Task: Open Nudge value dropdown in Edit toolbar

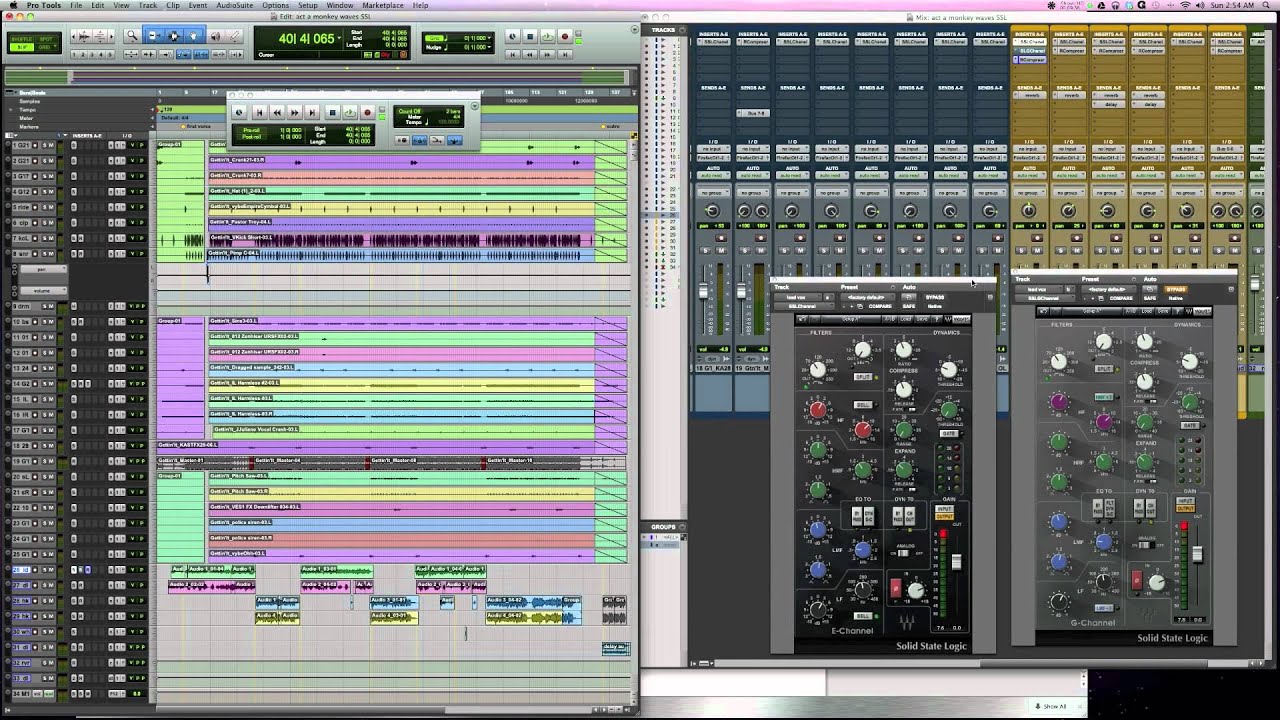Action: (490, 47)
